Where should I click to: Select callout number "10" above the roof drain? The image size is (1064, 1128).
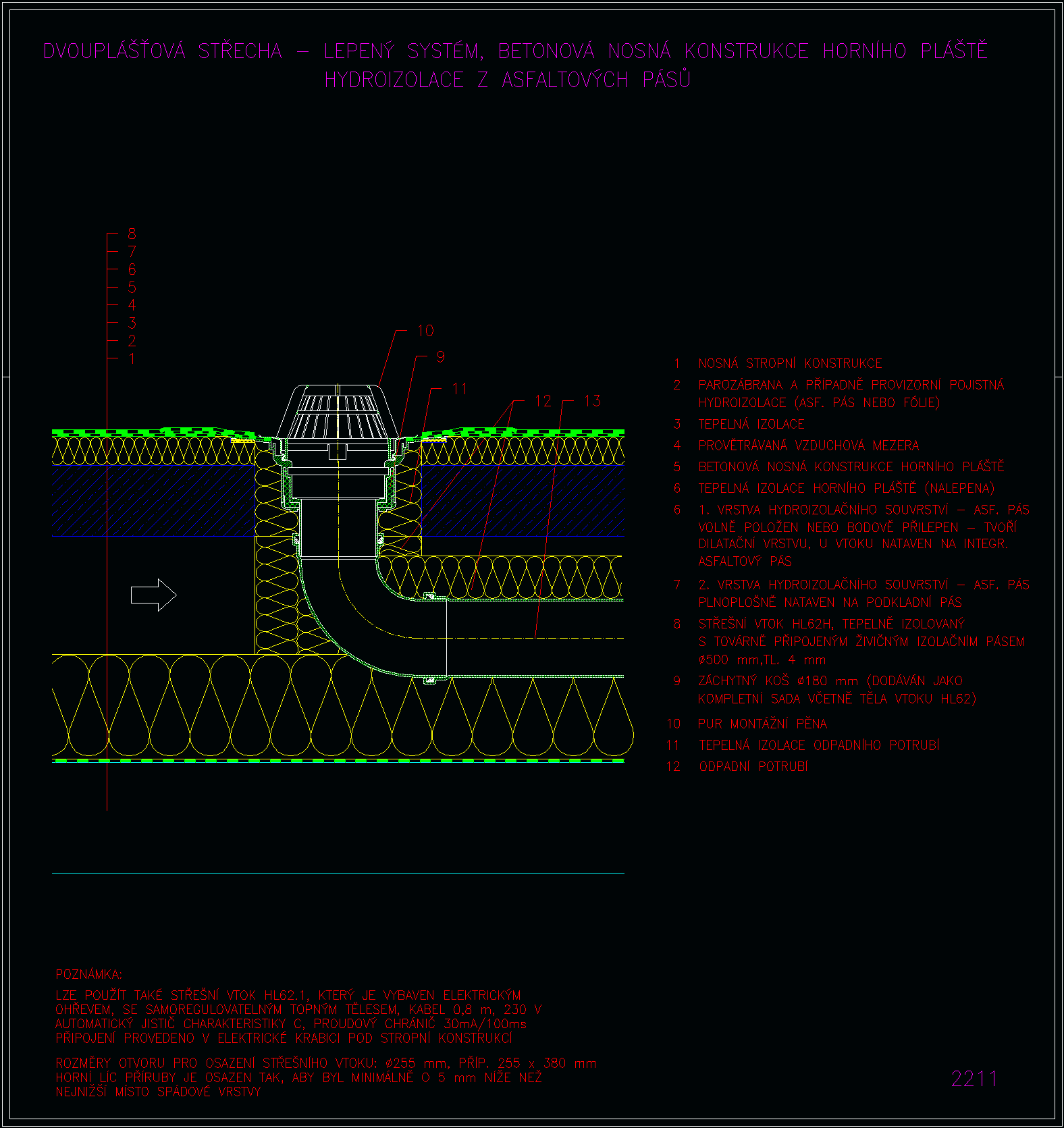[x=425, y=331]
